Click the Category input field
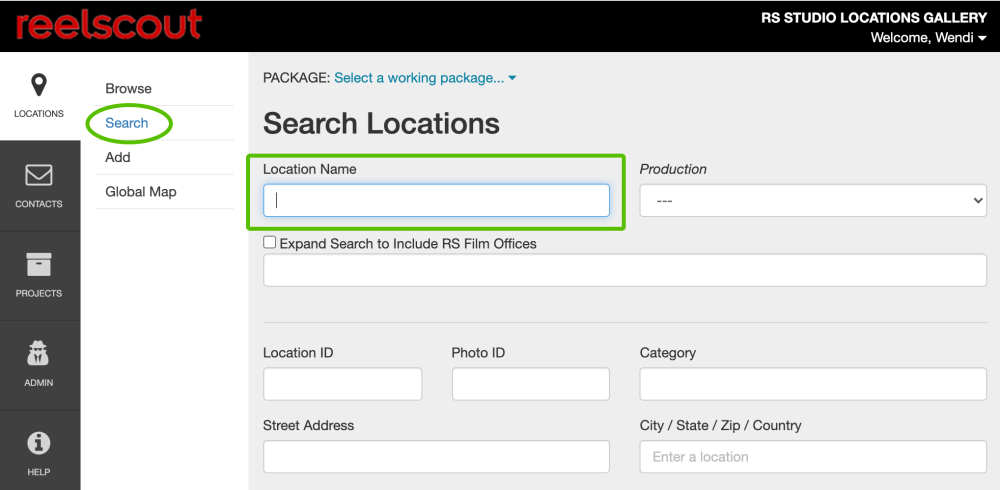1000x490 pixels. point(813,384)
